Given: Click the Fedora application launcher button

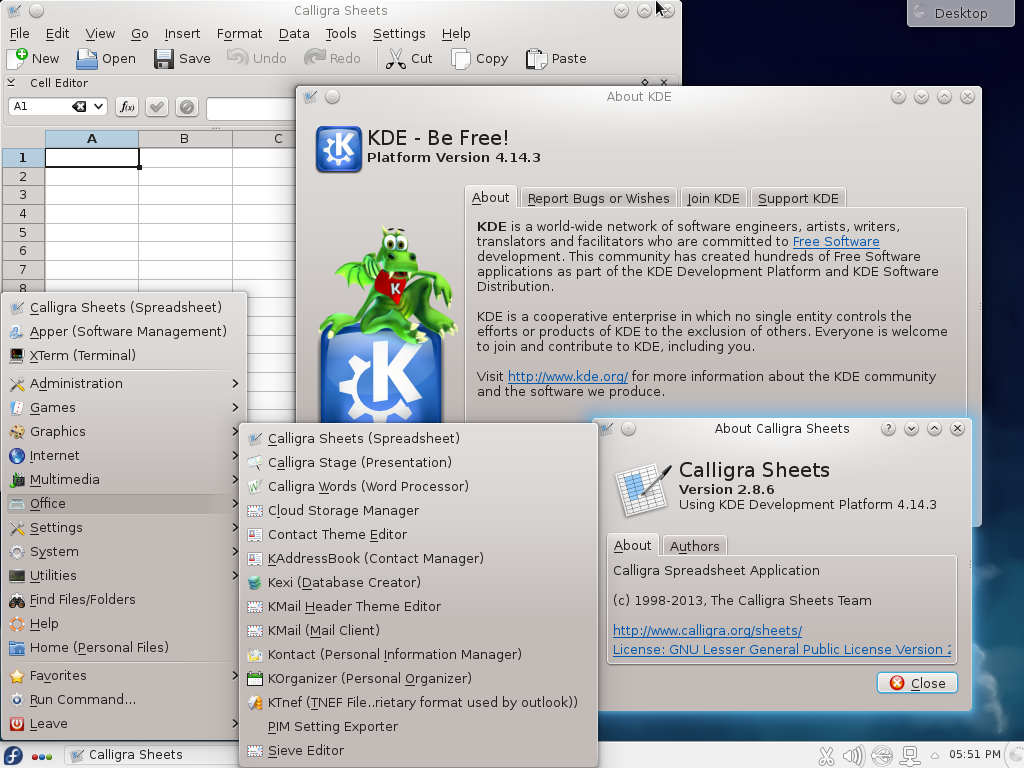Looking at the screenshot, I should [x=13, y=756].
